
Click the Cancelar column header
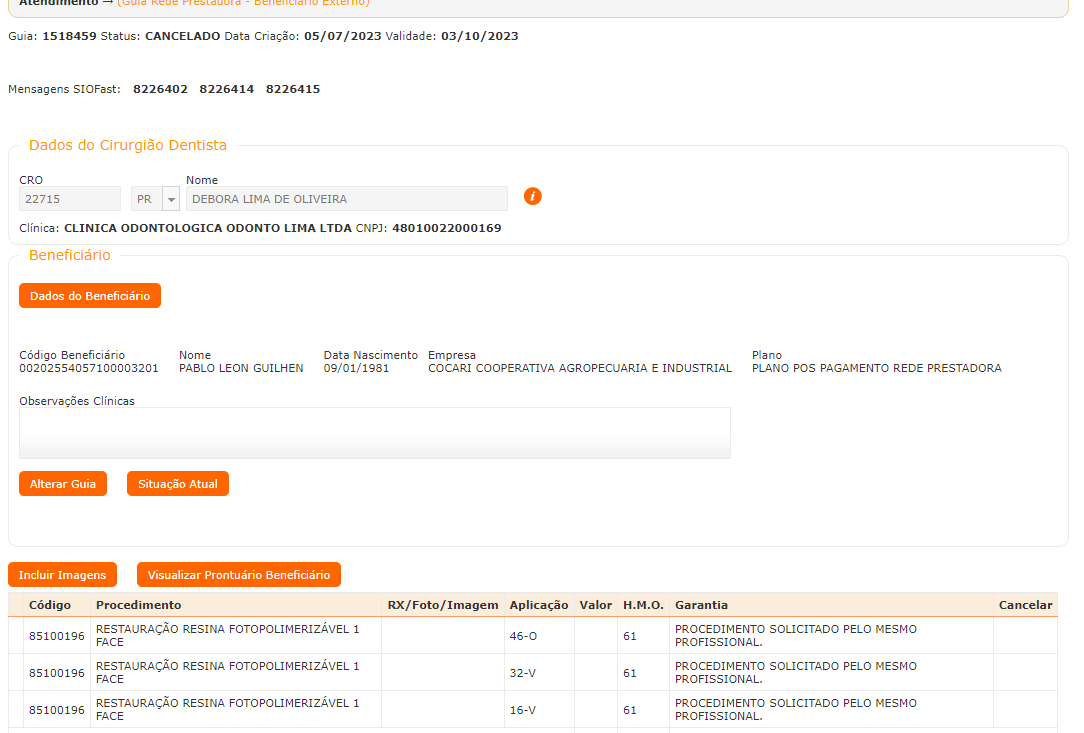[1025, 605]
